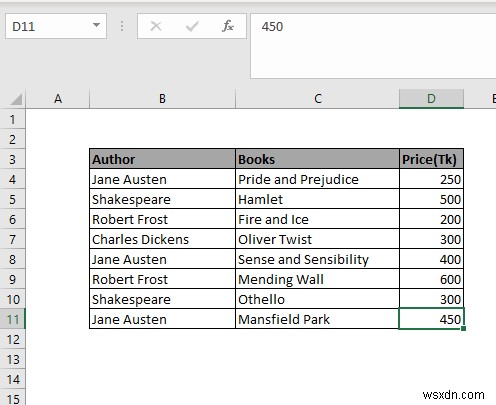Image resolution: width=496 pixels, height=405 pixels.
Task: Select row 4 header
Action: click(13, 179)
